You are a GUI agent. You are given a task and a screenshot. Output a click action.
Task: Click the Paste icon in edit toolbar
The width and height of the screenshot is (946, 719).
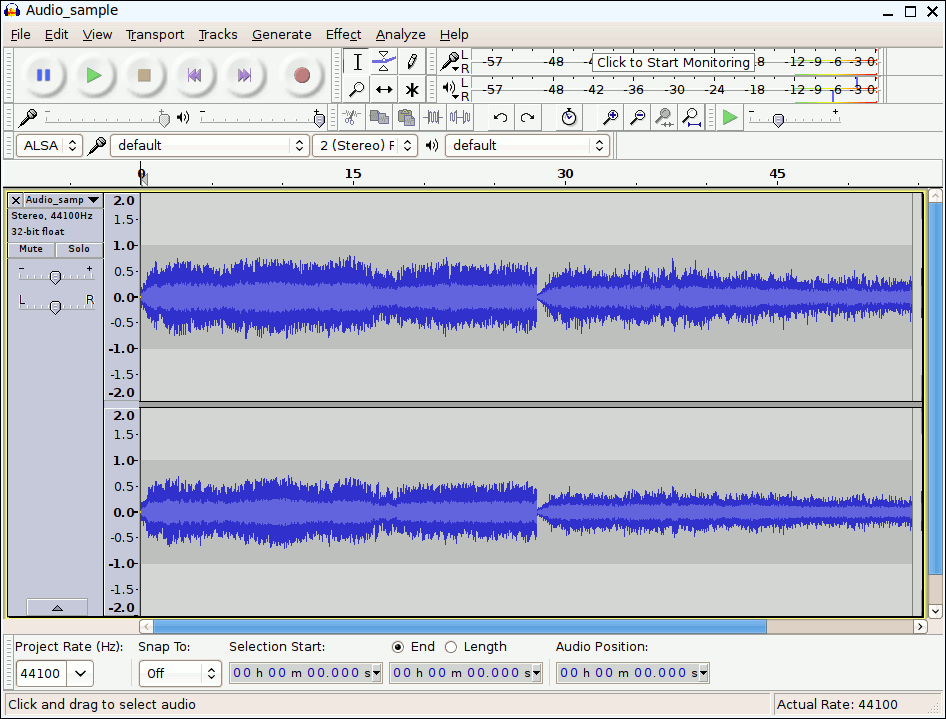coord(406,117)
